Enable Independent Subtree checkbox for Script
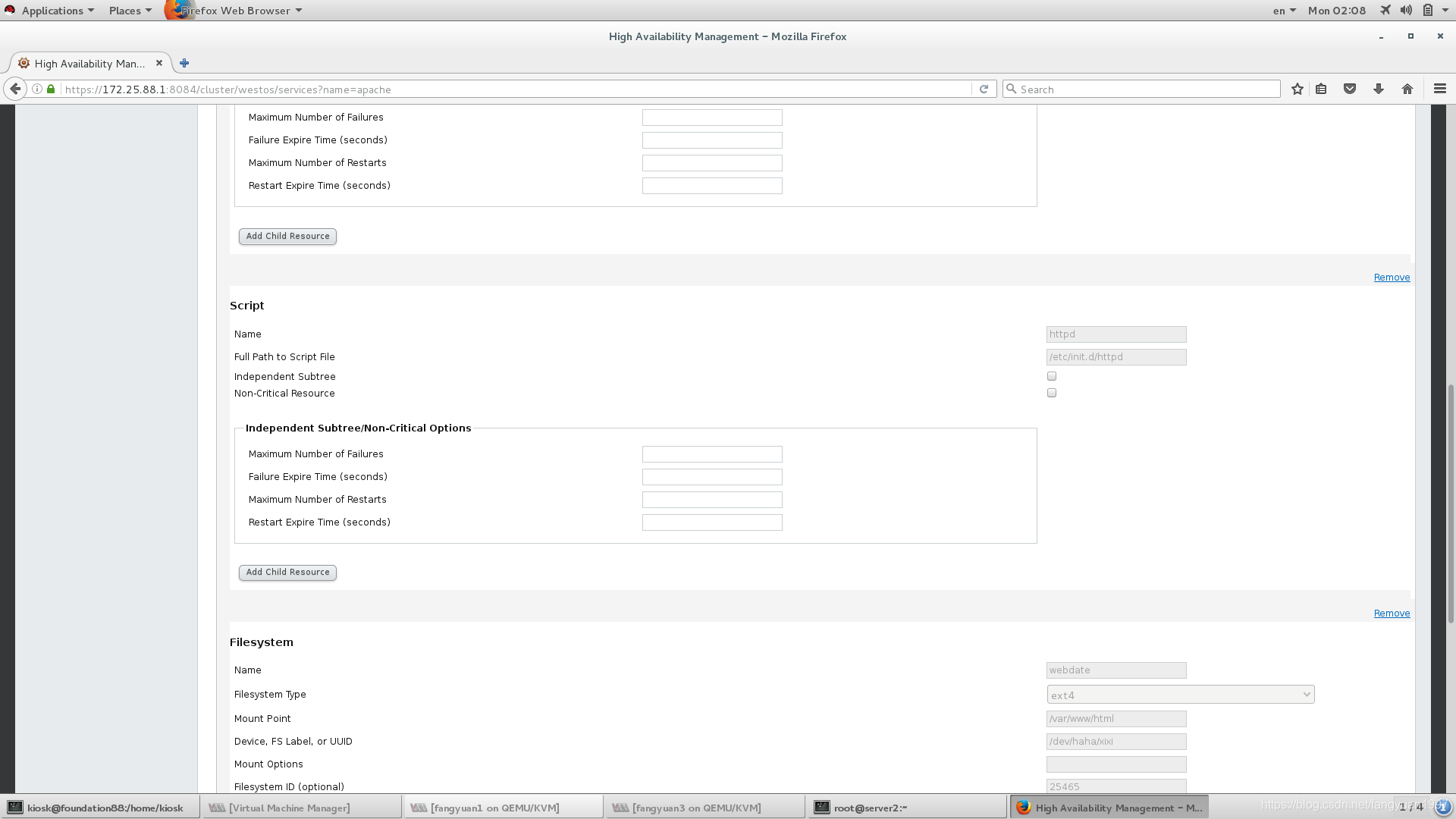The image size is (1456, 819). point(1052,376)
